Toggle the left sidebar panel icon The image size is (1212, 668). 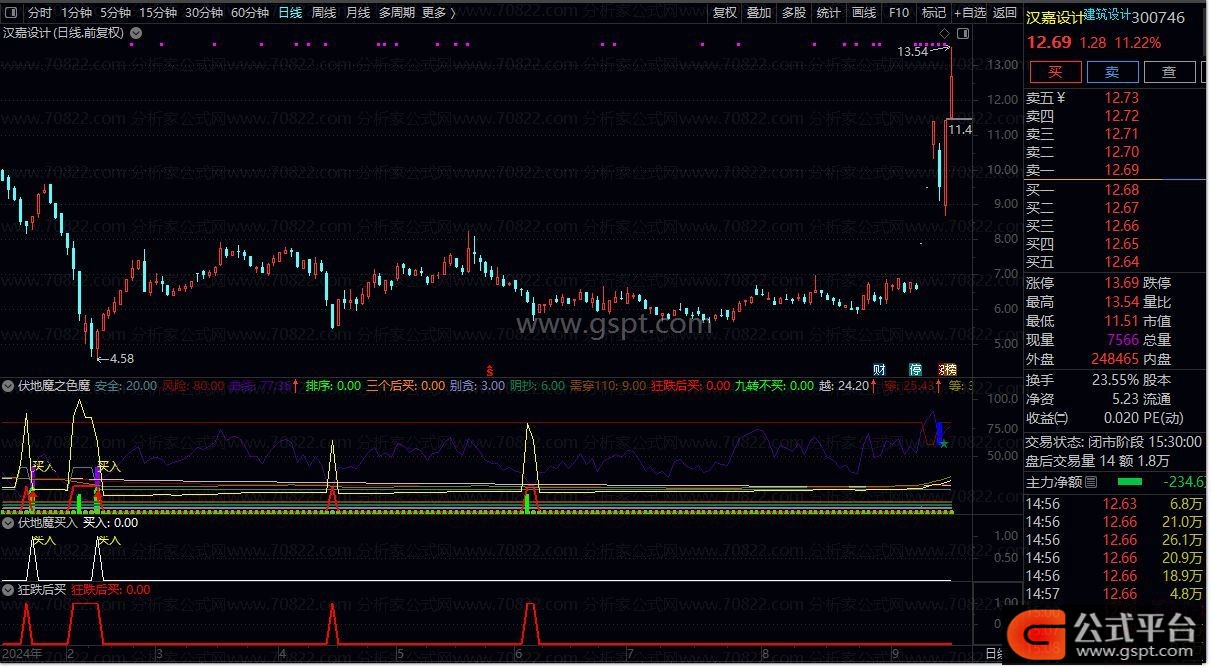10,12
